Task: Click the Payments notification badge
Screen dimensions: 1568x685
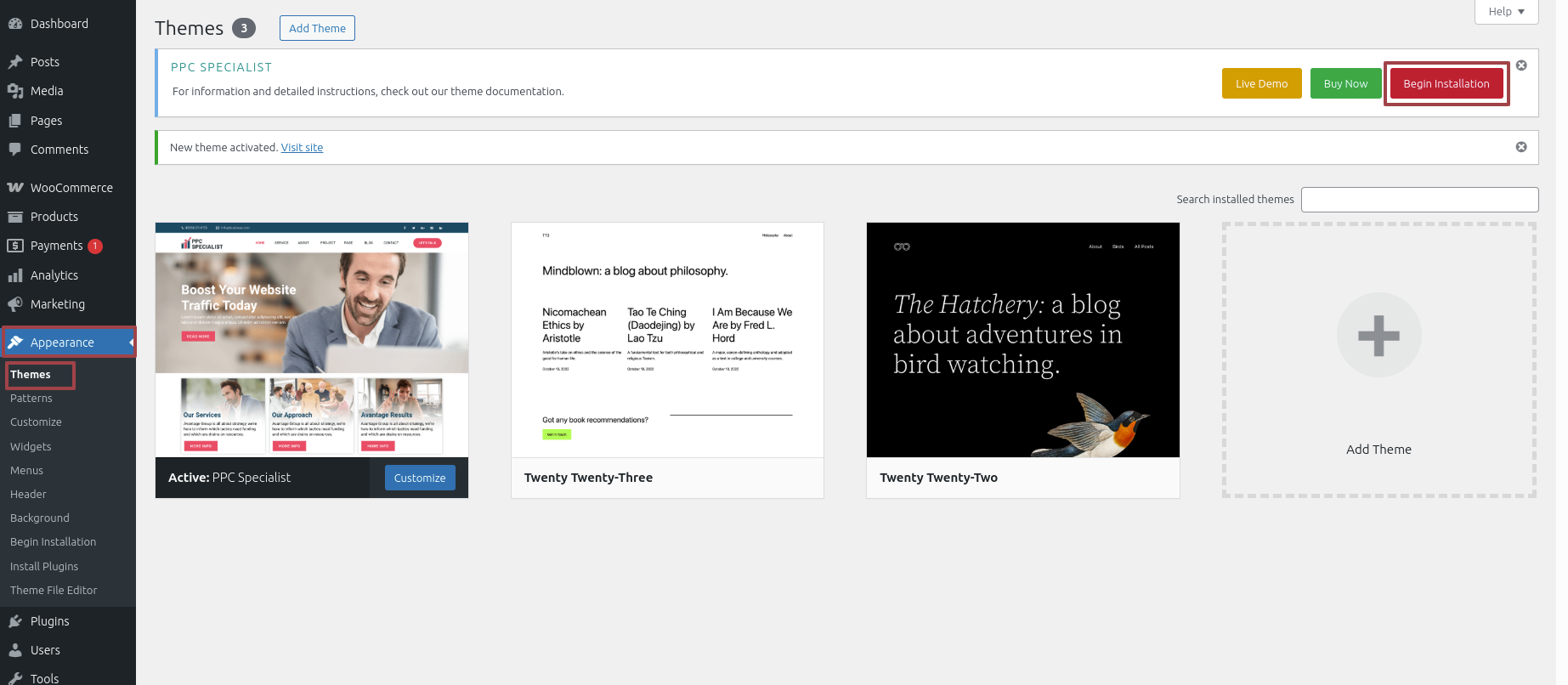Action: pos(95,246)
